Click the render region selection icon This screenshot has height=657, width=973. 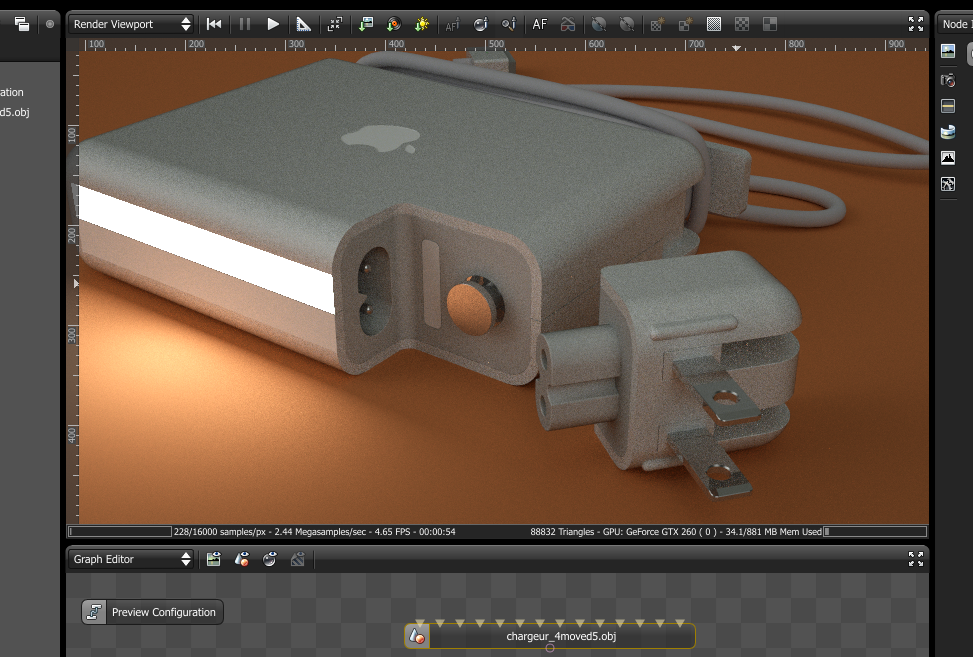(334, 24)
